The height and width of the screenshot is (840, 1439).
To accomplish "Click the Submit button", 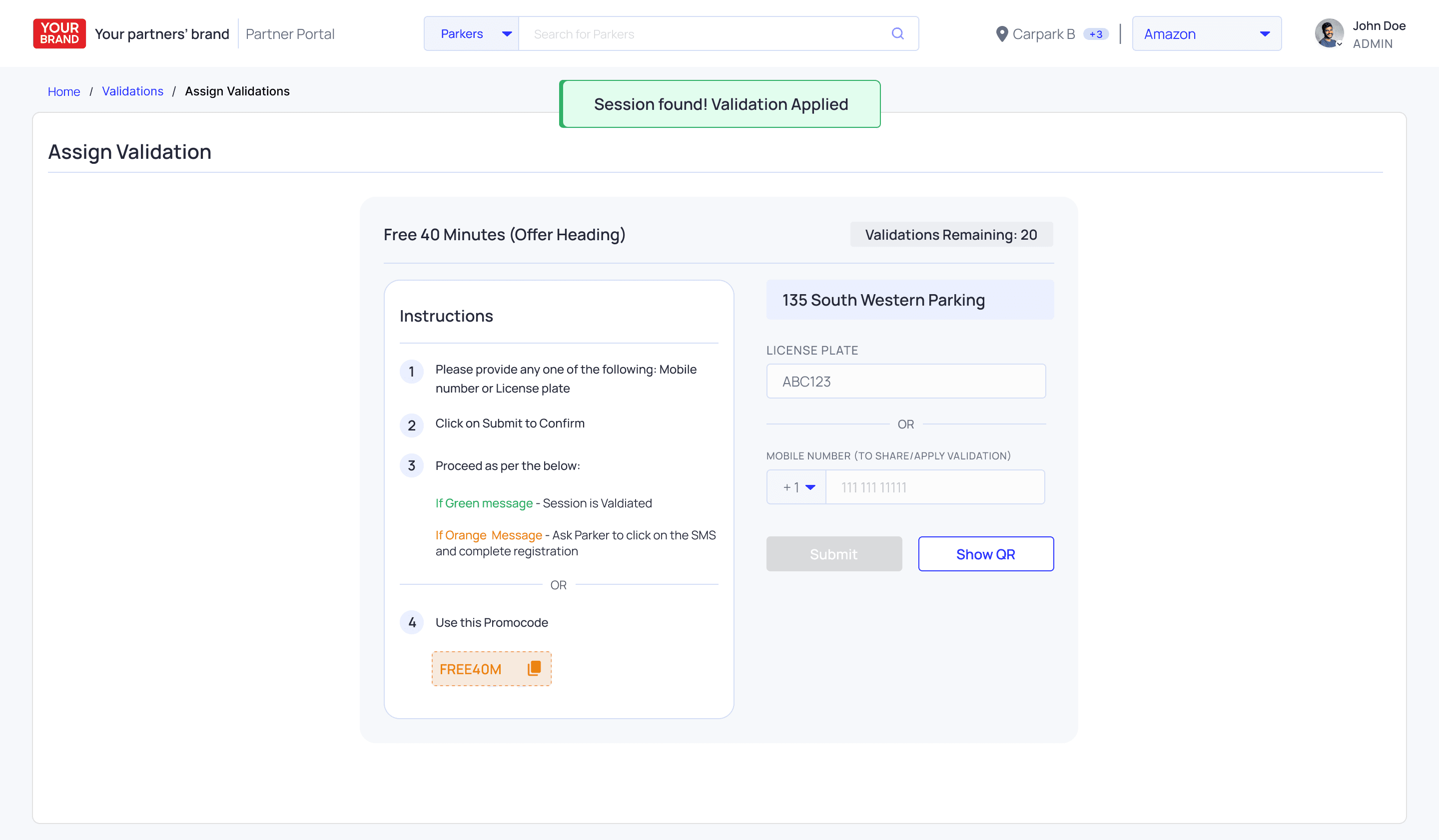I will (x=834, y=554).
